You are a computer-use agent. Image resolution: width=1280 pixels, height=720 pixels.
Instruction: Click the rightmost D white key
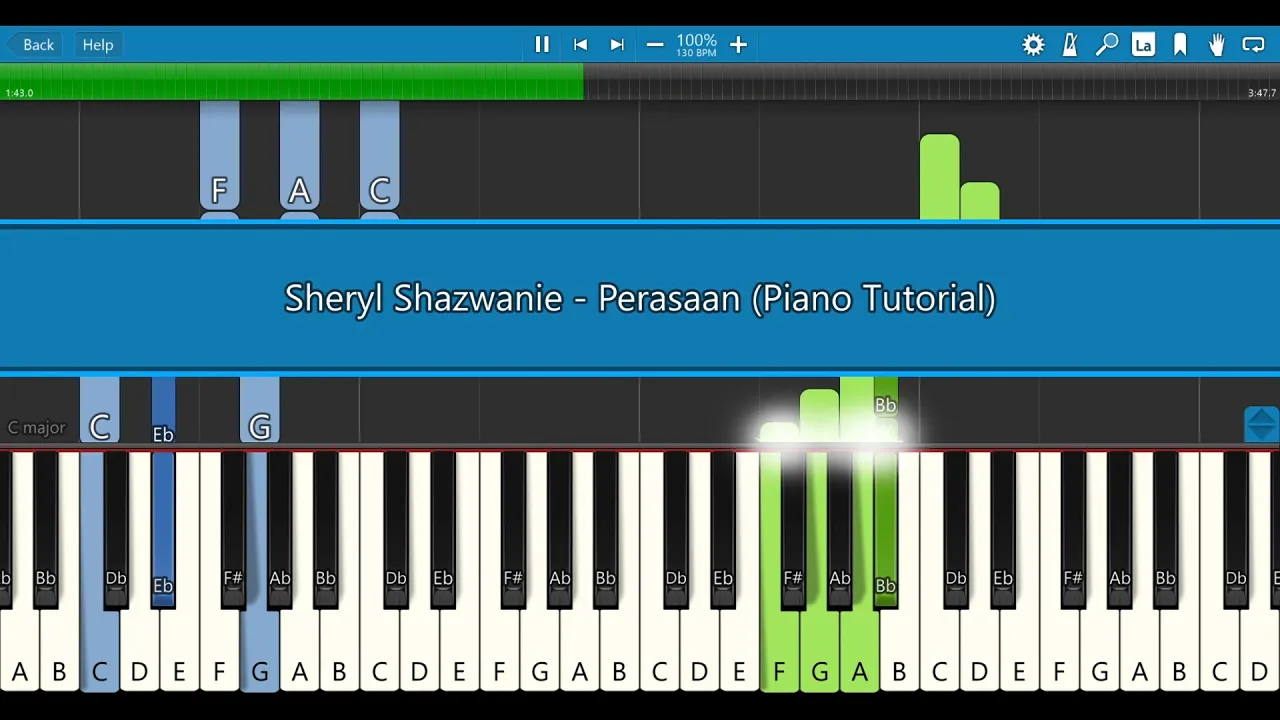click(x=1259, y=650)
